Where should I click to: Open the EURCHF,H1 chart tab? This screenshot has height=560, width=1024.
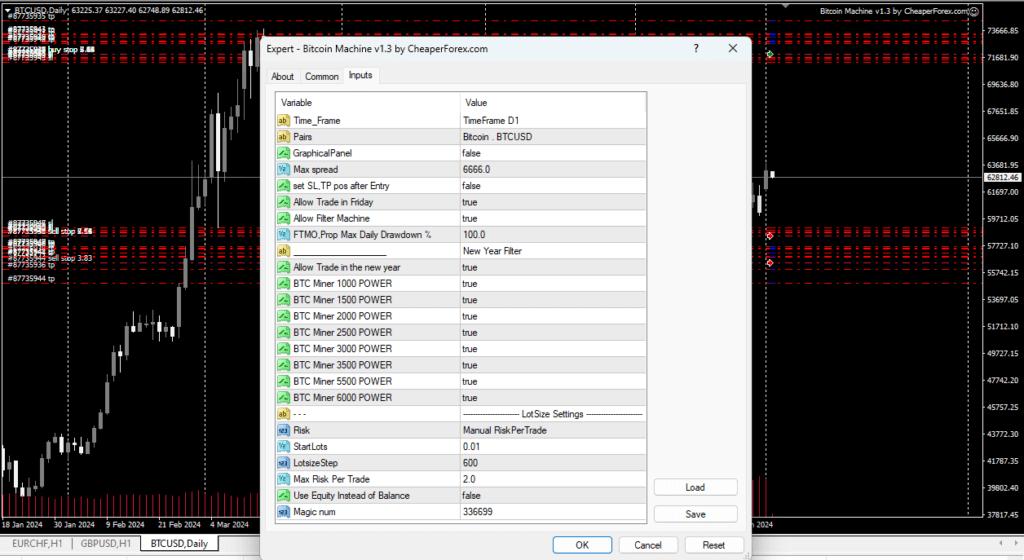37,543
